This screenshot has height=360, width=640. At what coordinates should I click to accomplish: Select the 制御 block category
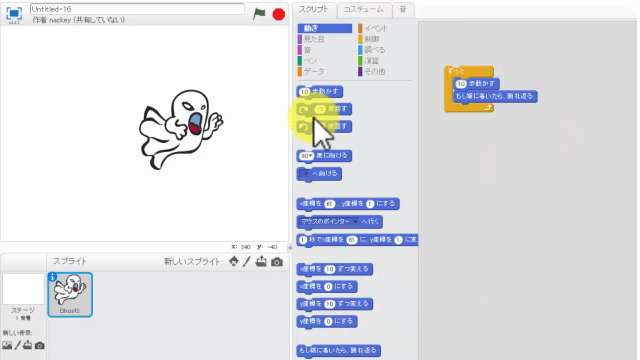[371, 39]
